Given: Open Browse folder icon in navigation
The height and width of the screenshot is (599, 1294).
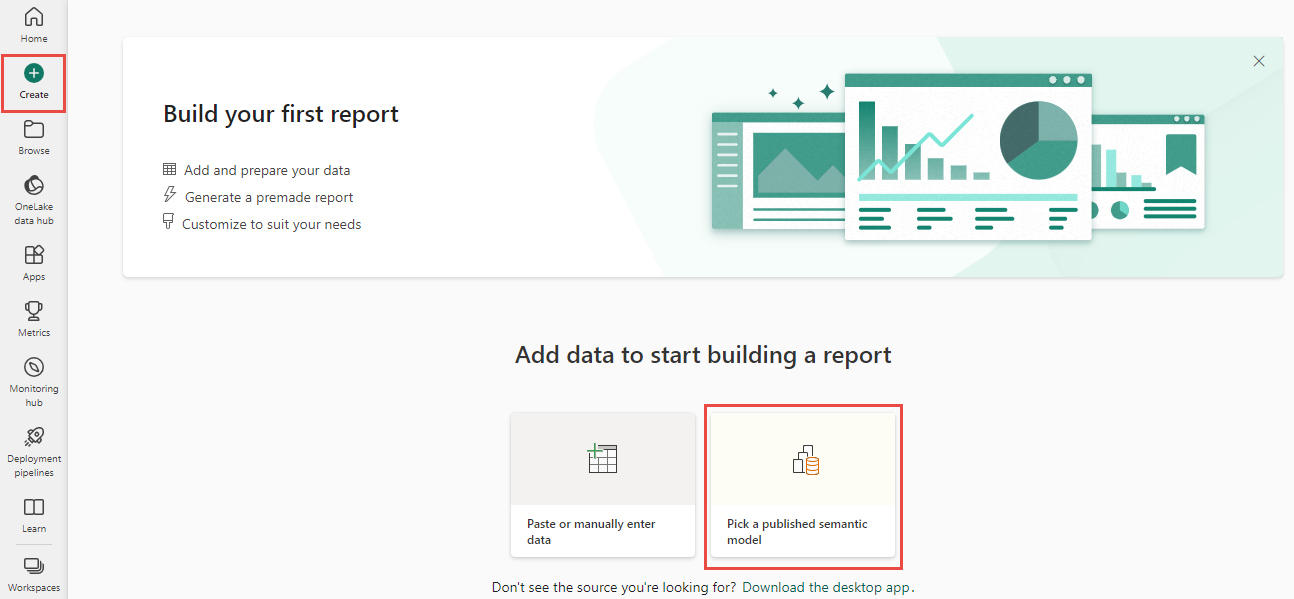Looking at the screenshot, I should pyautogui.click(x=34, y=138).
